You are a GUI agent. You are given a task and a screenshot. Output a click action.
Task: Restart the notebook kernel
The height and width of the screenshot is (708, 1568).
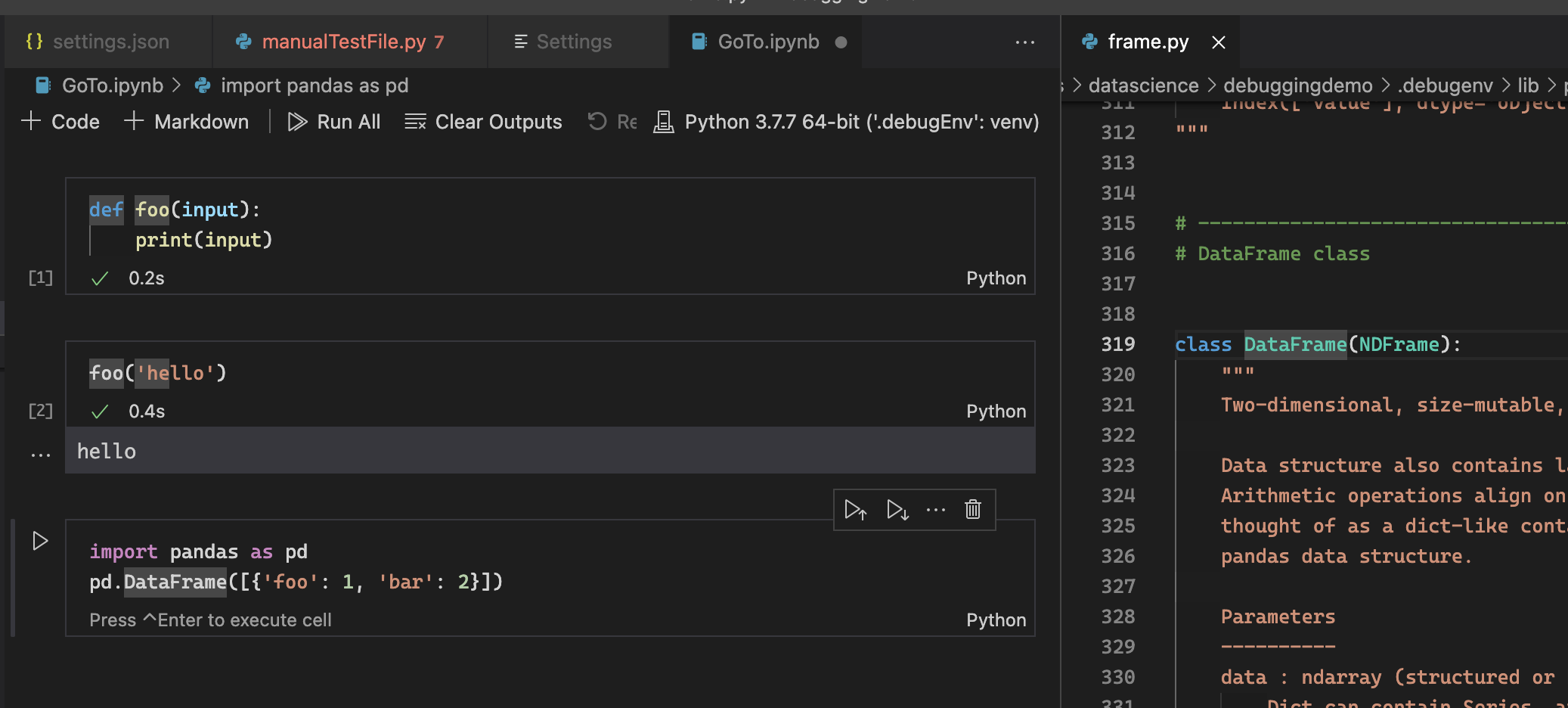point(612,122)
